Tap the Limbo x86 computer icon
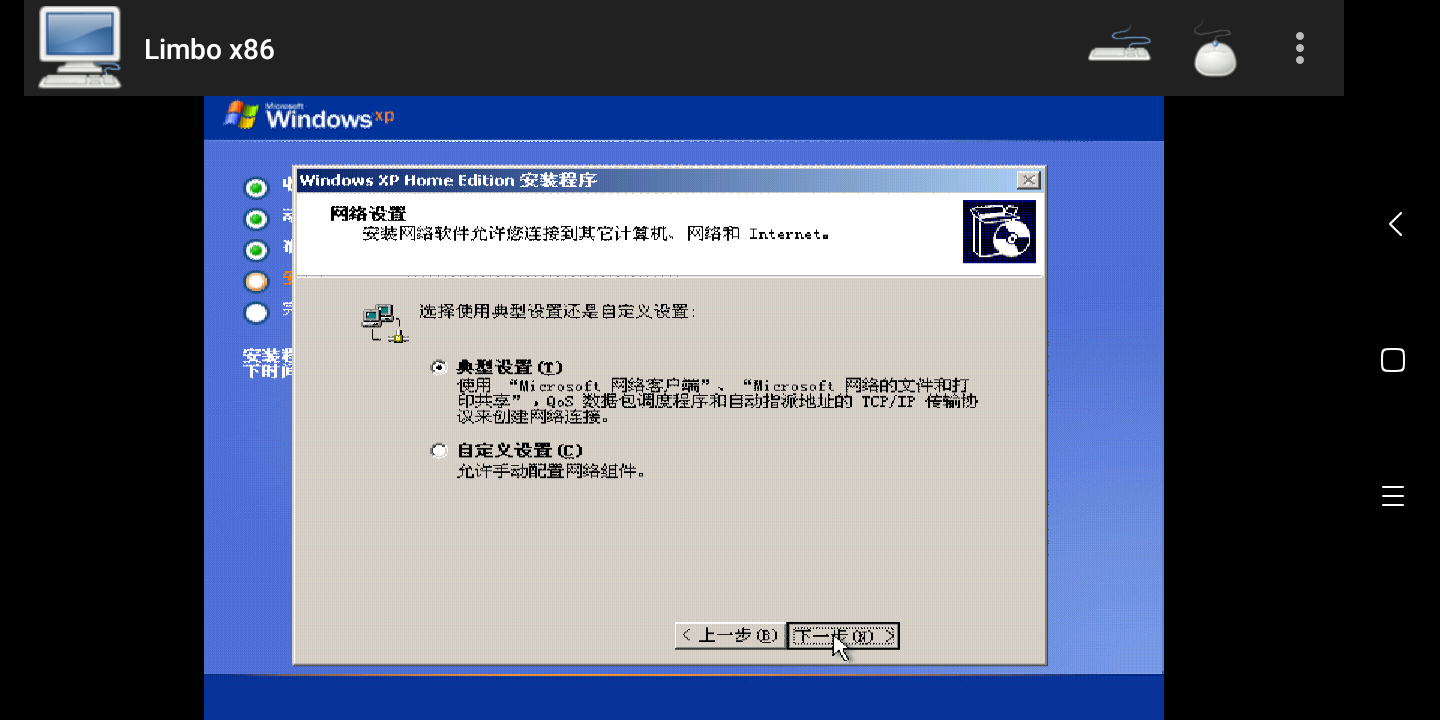This screenshot has height=720, width=1440. (80, 48)
